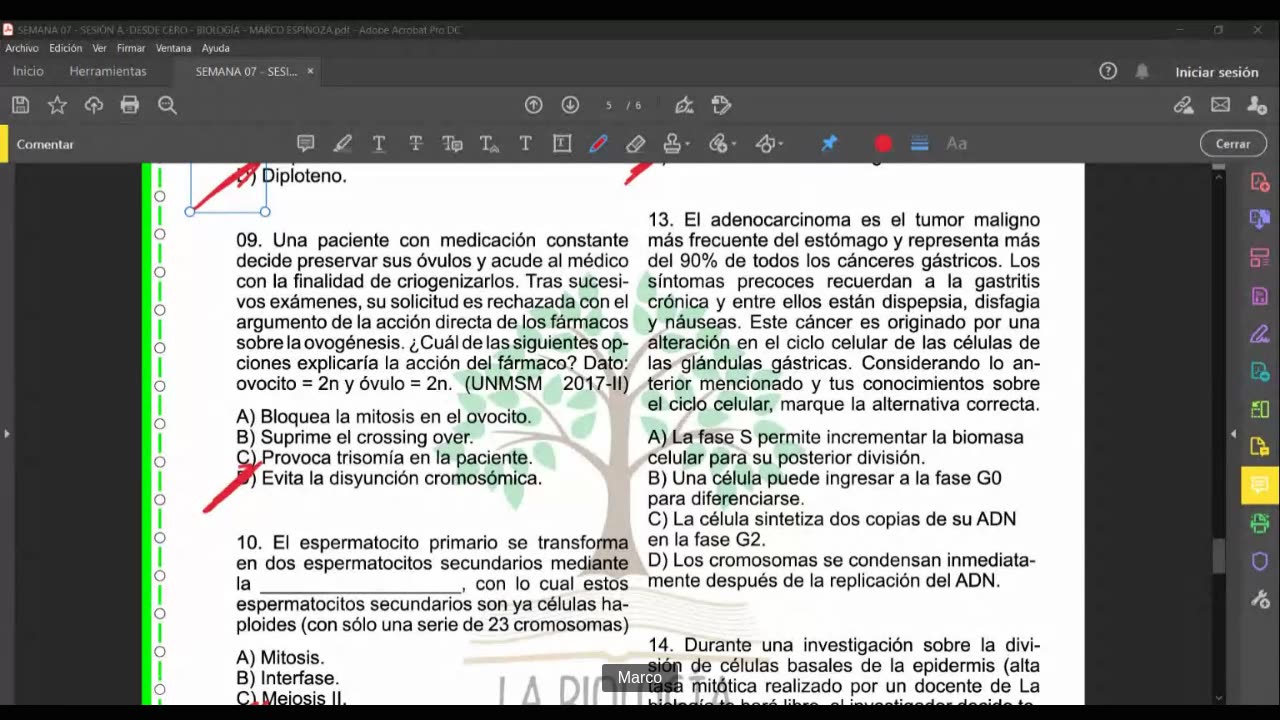This screenshot has width=1280, height=720.
Task: Upload the file using the cloud icon
Action: (x=94, y=105)
